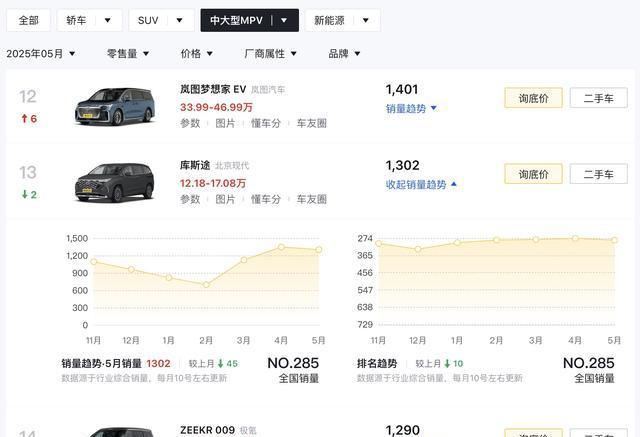640x437 pixels.
Task: Click rank 12 up-6 indicator
Action: coord(29,119)
